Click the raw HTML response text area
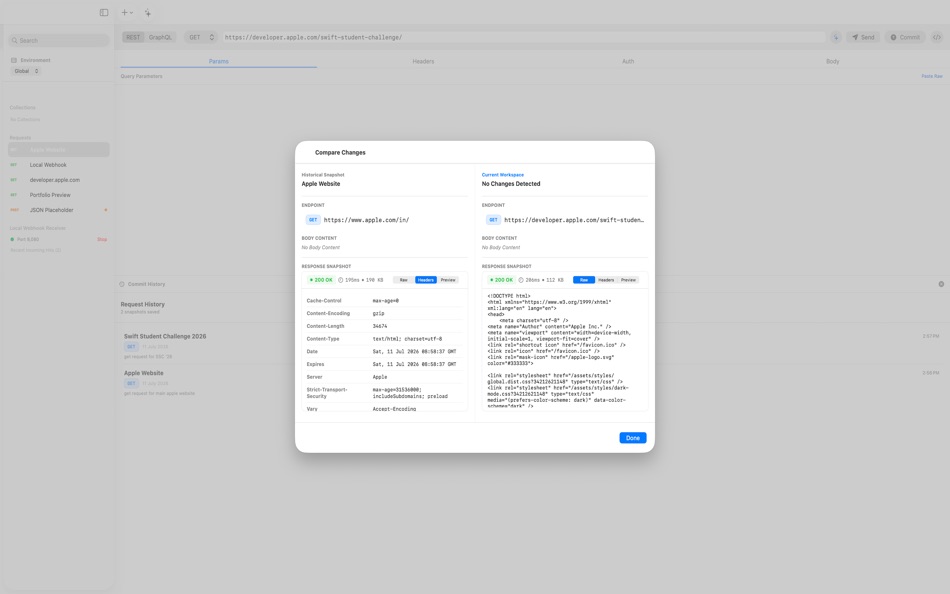 click(565, 350)
